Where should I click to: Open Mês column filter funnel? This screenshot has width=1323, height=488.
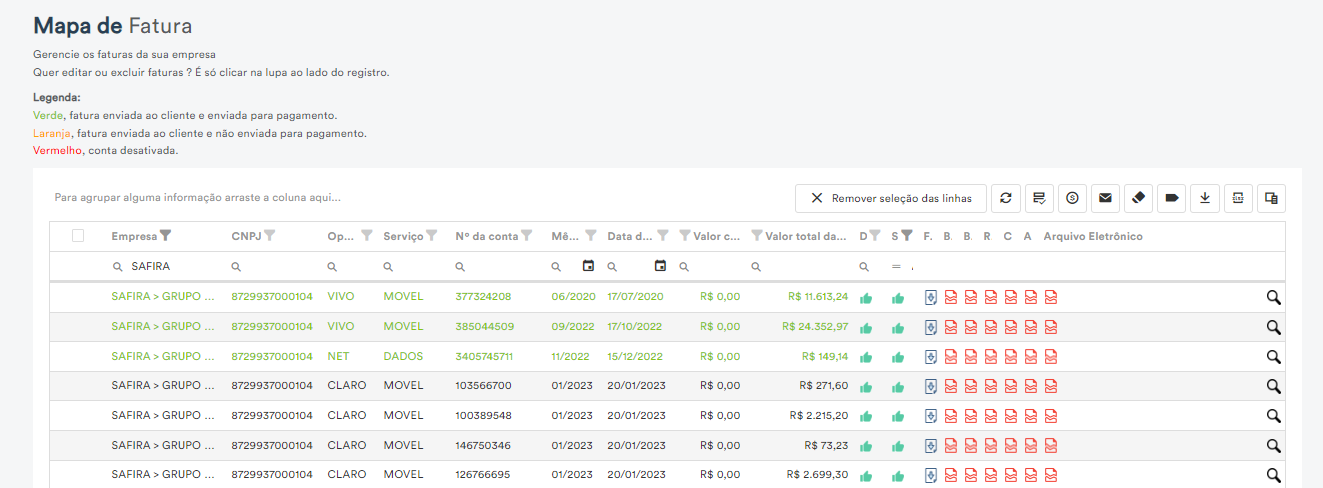pos(591,236)
